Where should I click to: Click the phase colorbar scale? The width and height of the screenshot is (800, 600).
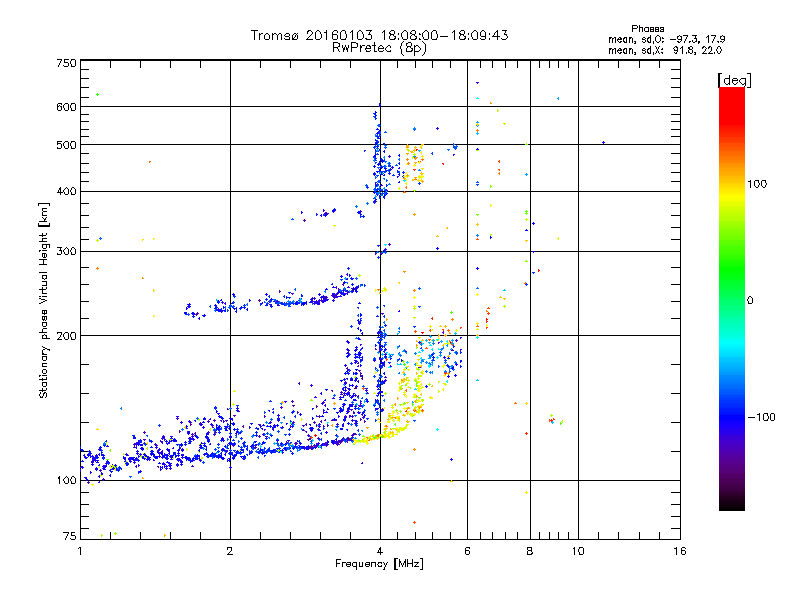[x=732, y=298]
